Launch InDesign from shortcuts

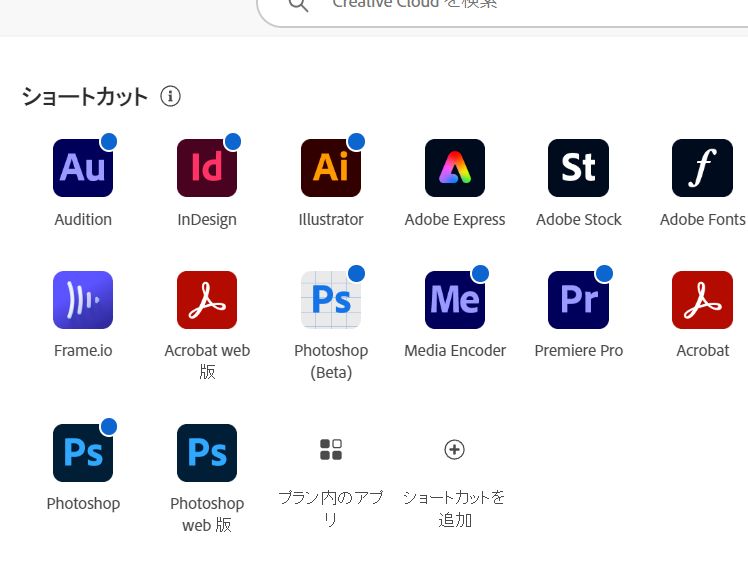tap(207, 168)
